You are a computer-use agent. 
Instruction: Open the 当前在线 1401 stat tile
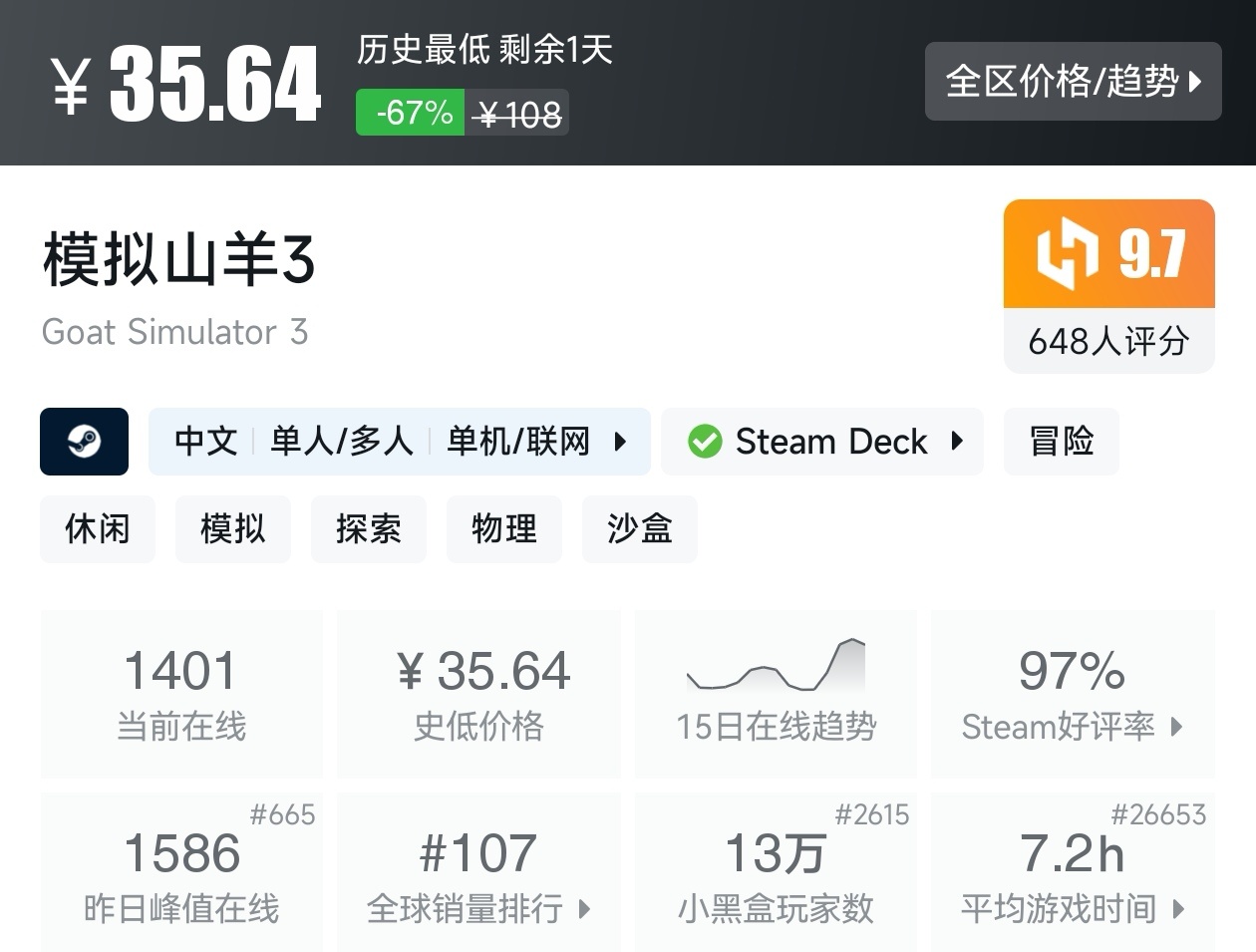point(181,694)
